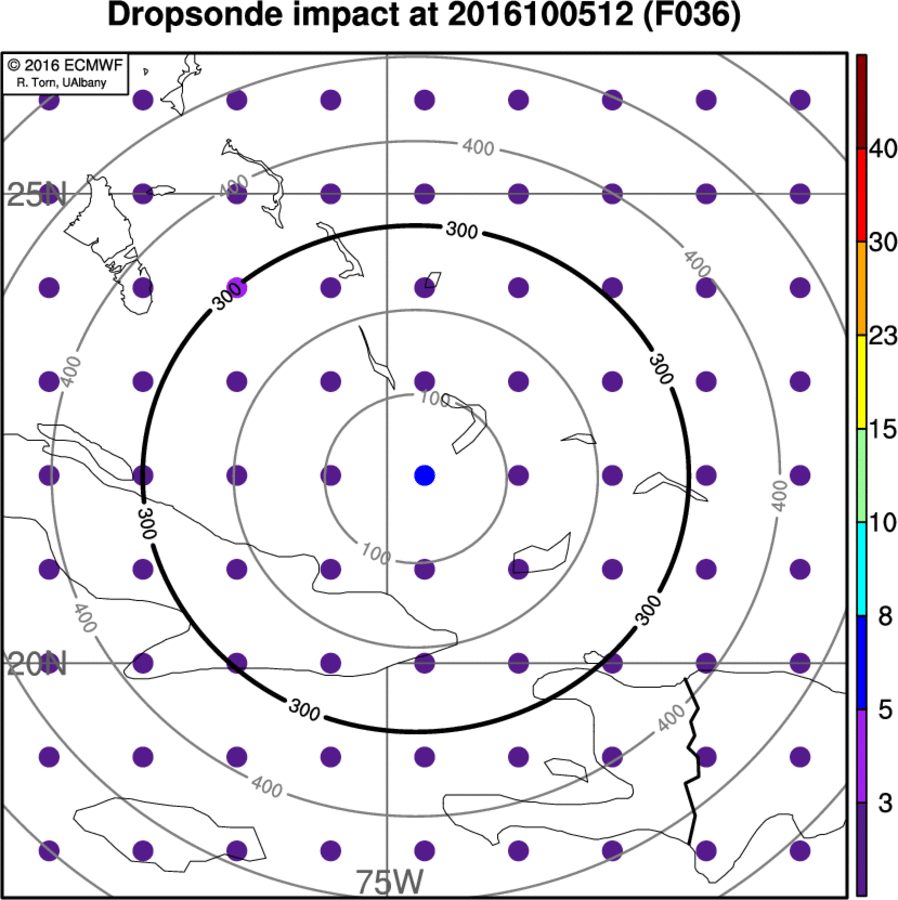Click the dark red colorbar segment above 40
The height and width of the screenshot is (900, 898).
click(x=861, y=102)
